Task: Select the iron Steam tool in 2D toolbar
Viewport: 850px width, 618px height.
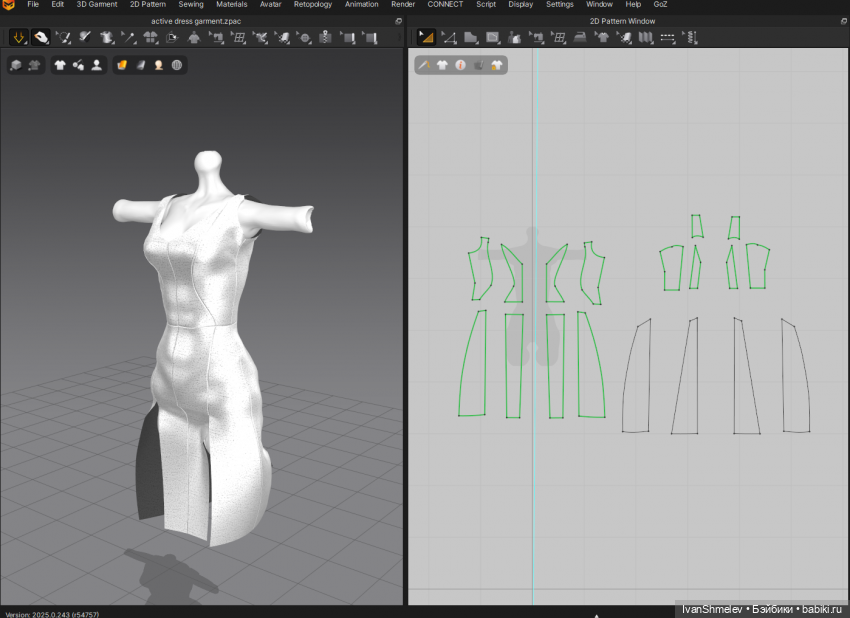Action: pos(580,37)
